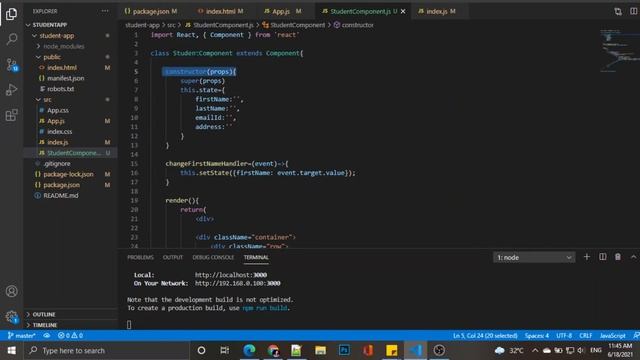Select the TERMINAL panel tab

256,257
